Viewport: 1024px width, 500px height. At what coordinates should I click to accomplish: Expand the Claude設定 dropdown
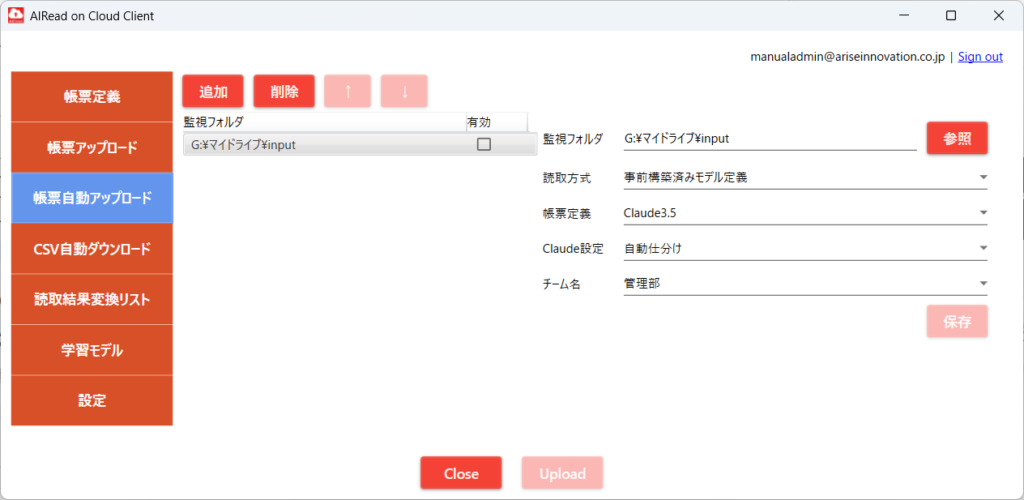(983, 248)
